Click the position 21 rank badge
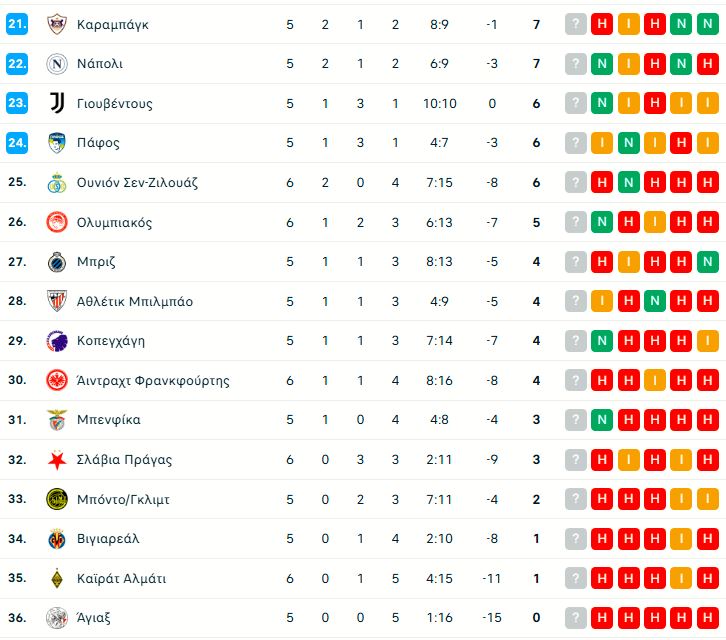726x640 pixels. point(17,24)
